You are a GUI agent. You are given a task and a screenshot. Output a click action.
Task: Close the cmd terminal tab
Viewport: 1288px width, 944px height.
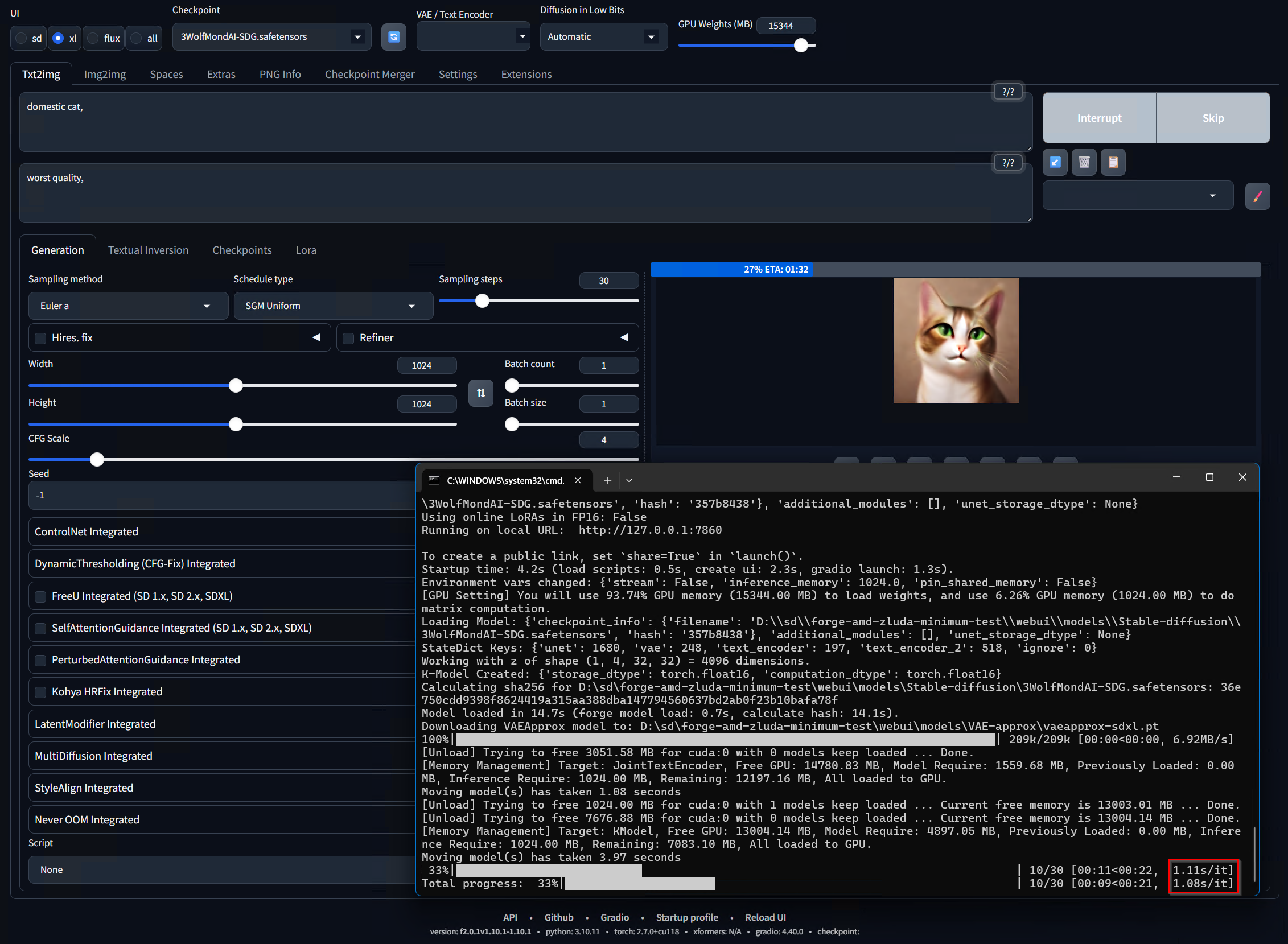click(578, 480)
